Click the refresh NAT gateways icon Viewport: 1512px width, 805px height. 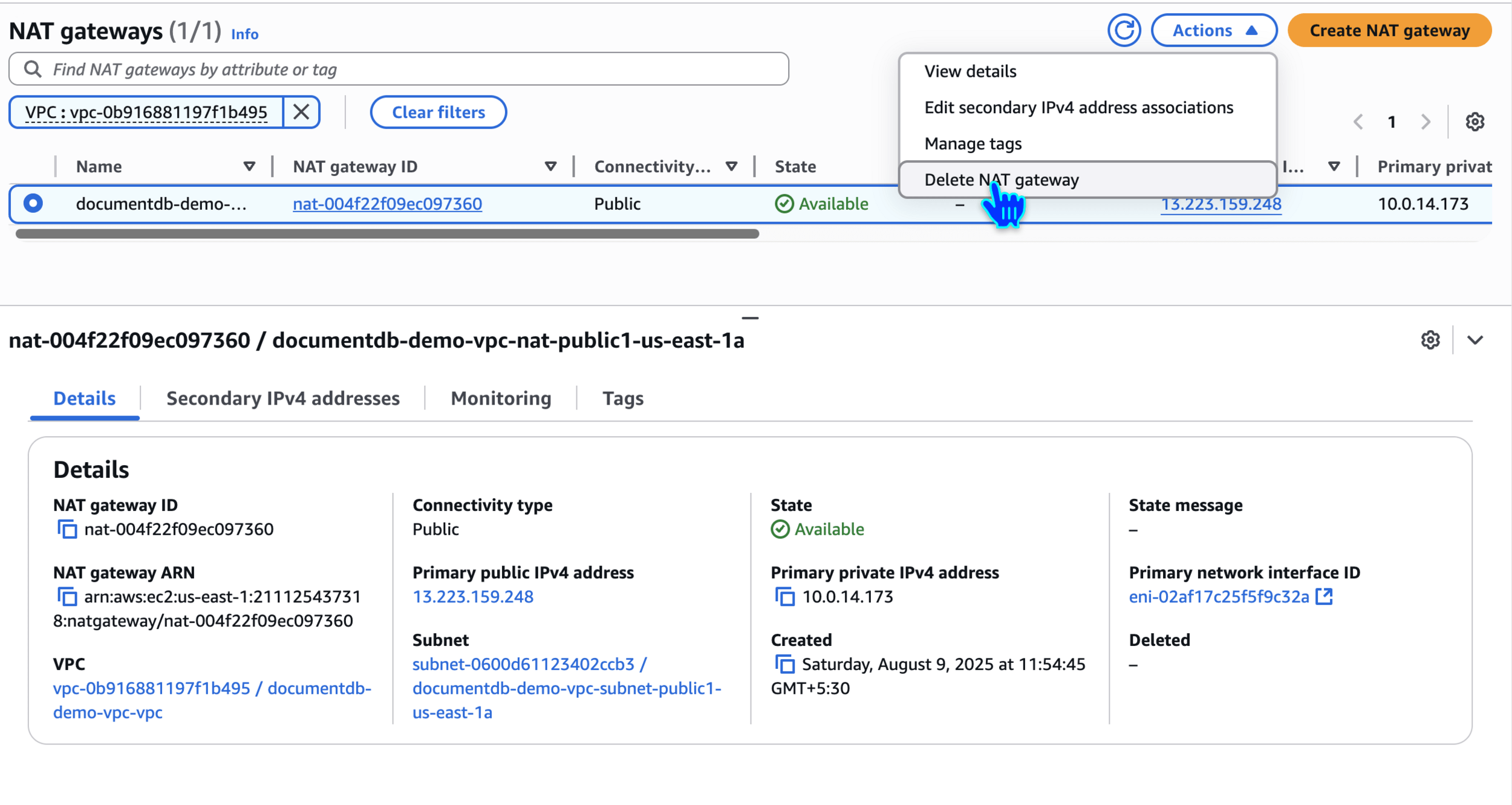pos(1124,30)
